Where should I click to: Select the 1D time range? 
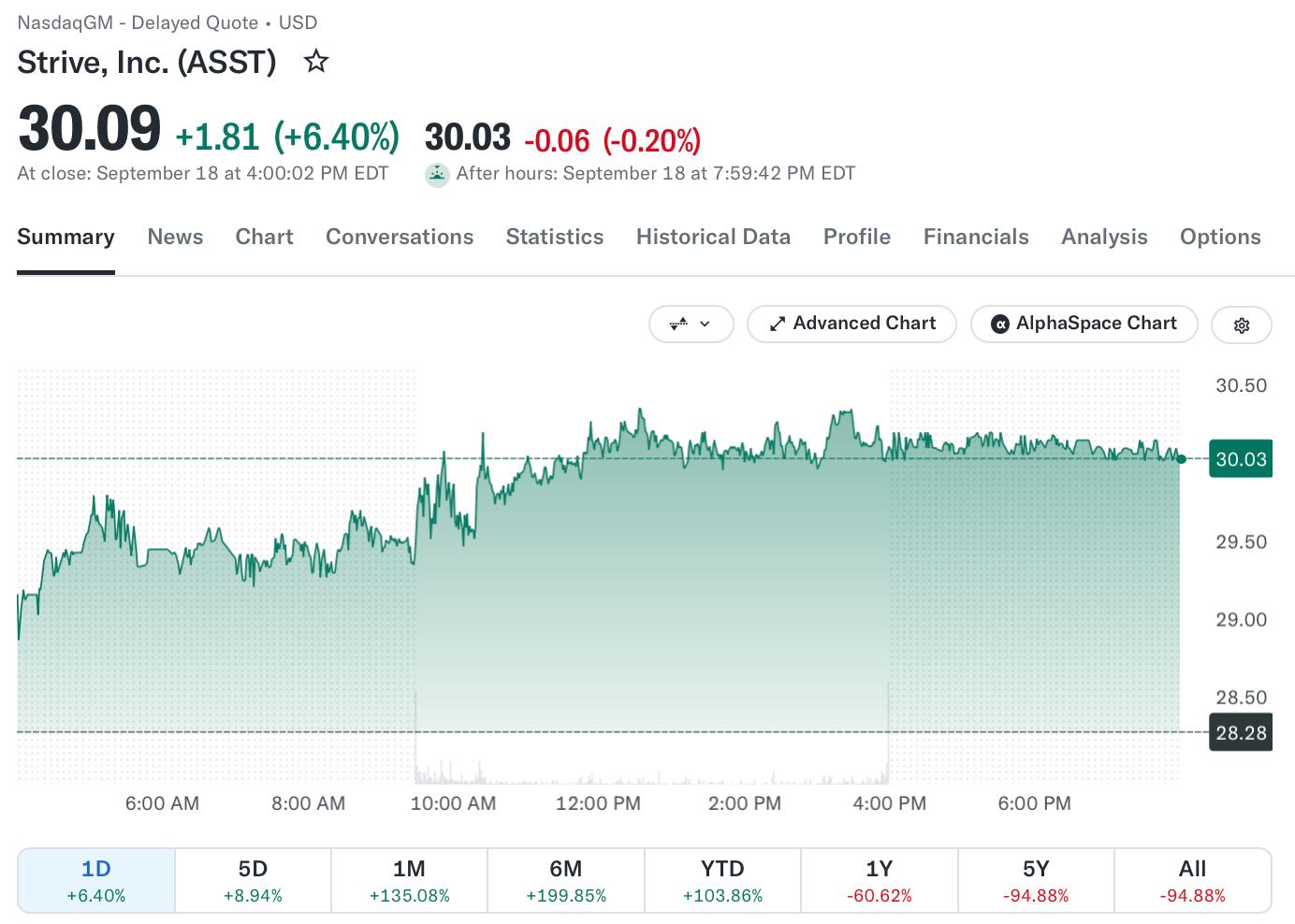point(96,880)
